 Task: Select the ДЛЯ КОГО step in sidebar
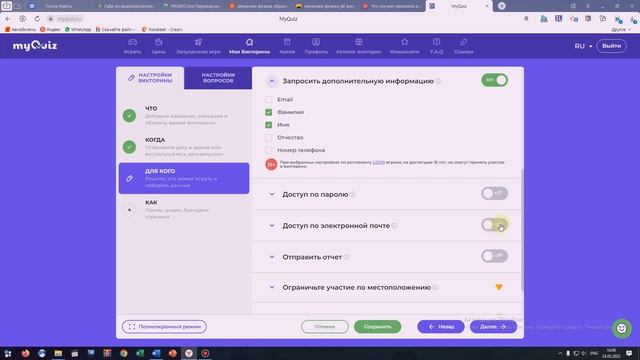pos(184,178)
